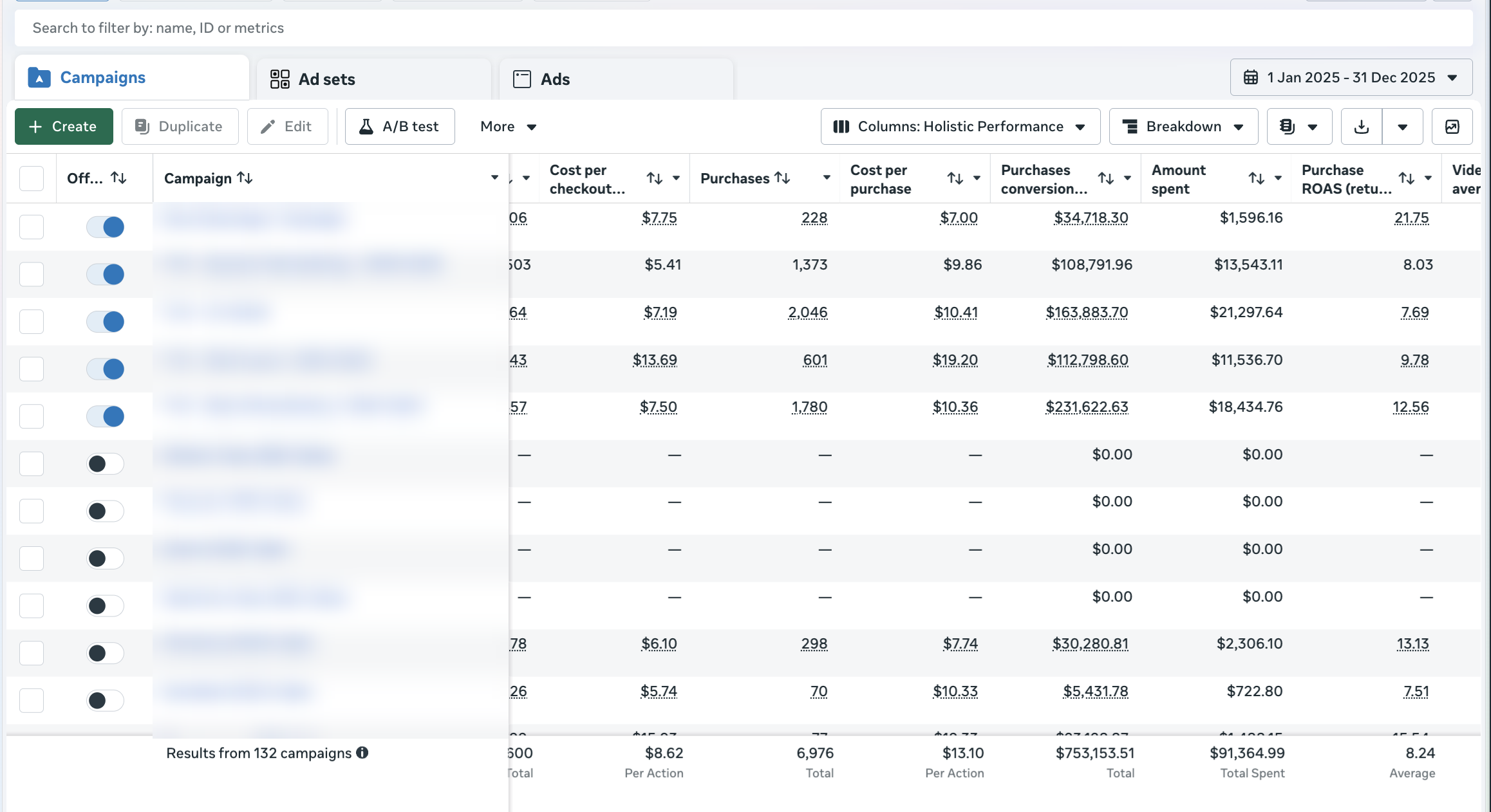This screenshot has width=1491, height=812.
Task: Click the Edit button
Action: tap(288, 127)
